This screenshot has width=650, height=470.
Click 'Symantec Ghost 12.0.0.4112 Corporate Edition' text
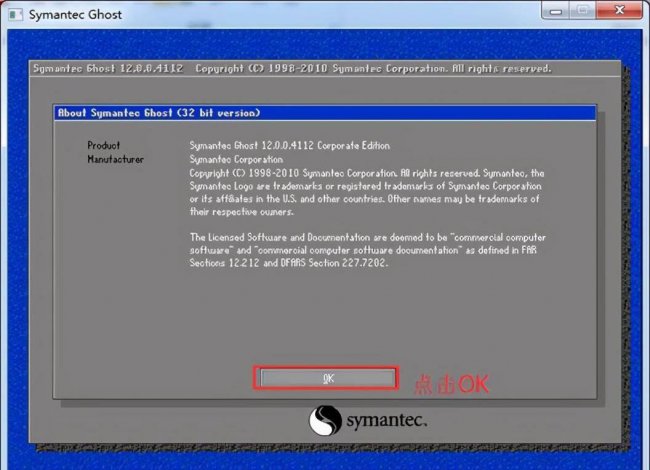pyautogui.click(x=289, y=145)
